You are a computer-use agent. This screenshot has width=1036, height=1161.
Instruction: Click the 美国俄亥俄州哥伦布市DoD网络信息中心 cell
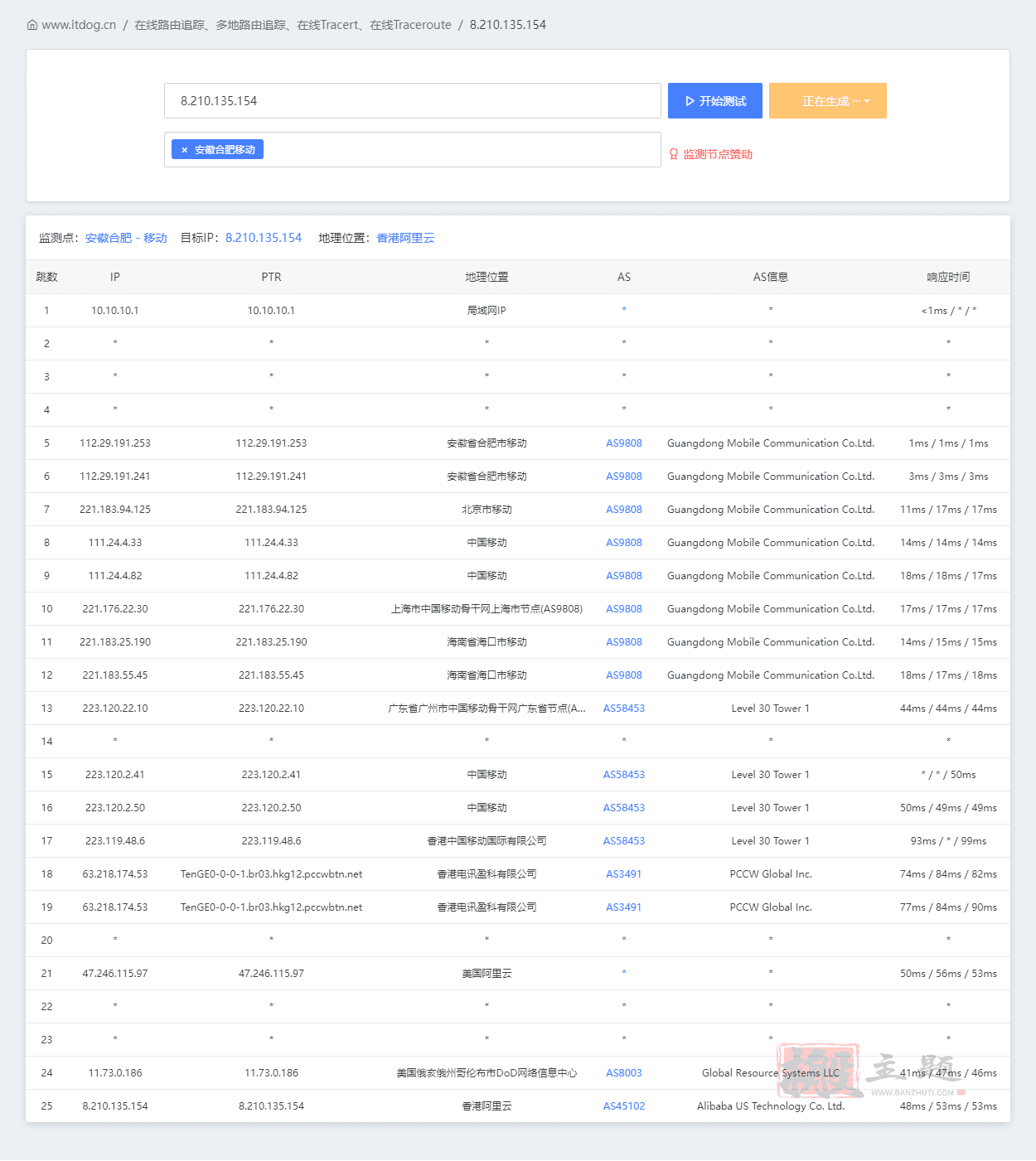point(487,1073)
